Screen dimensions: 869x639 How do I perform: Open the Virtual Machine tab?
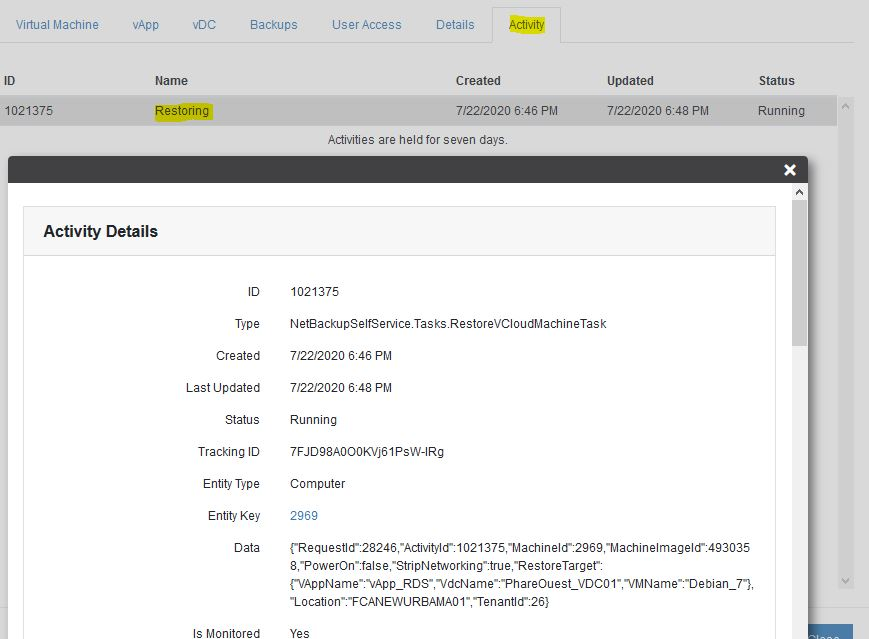[x=57, y=25]
